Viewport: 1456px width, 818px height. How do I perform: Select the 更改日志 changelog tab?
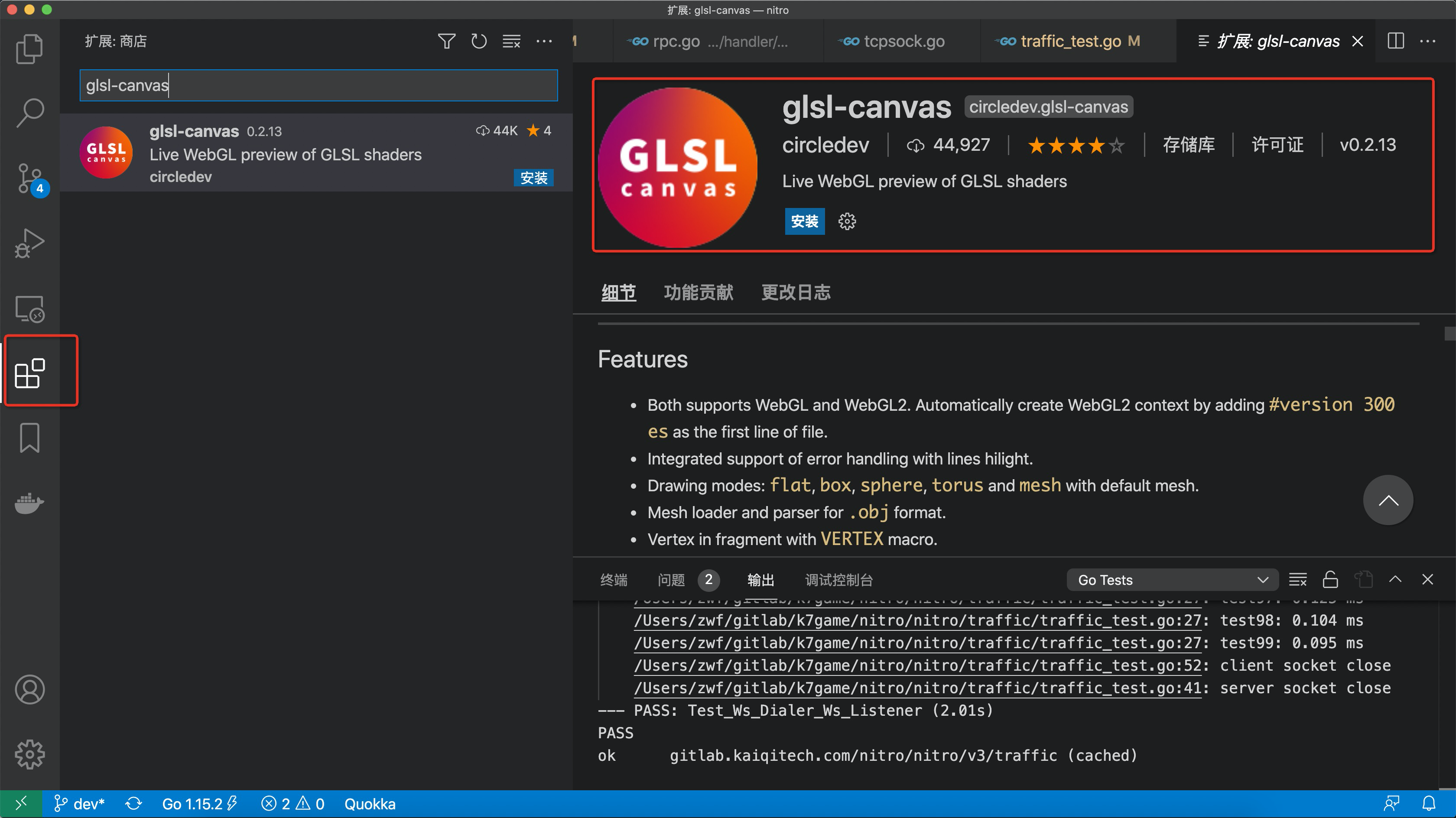796,292
